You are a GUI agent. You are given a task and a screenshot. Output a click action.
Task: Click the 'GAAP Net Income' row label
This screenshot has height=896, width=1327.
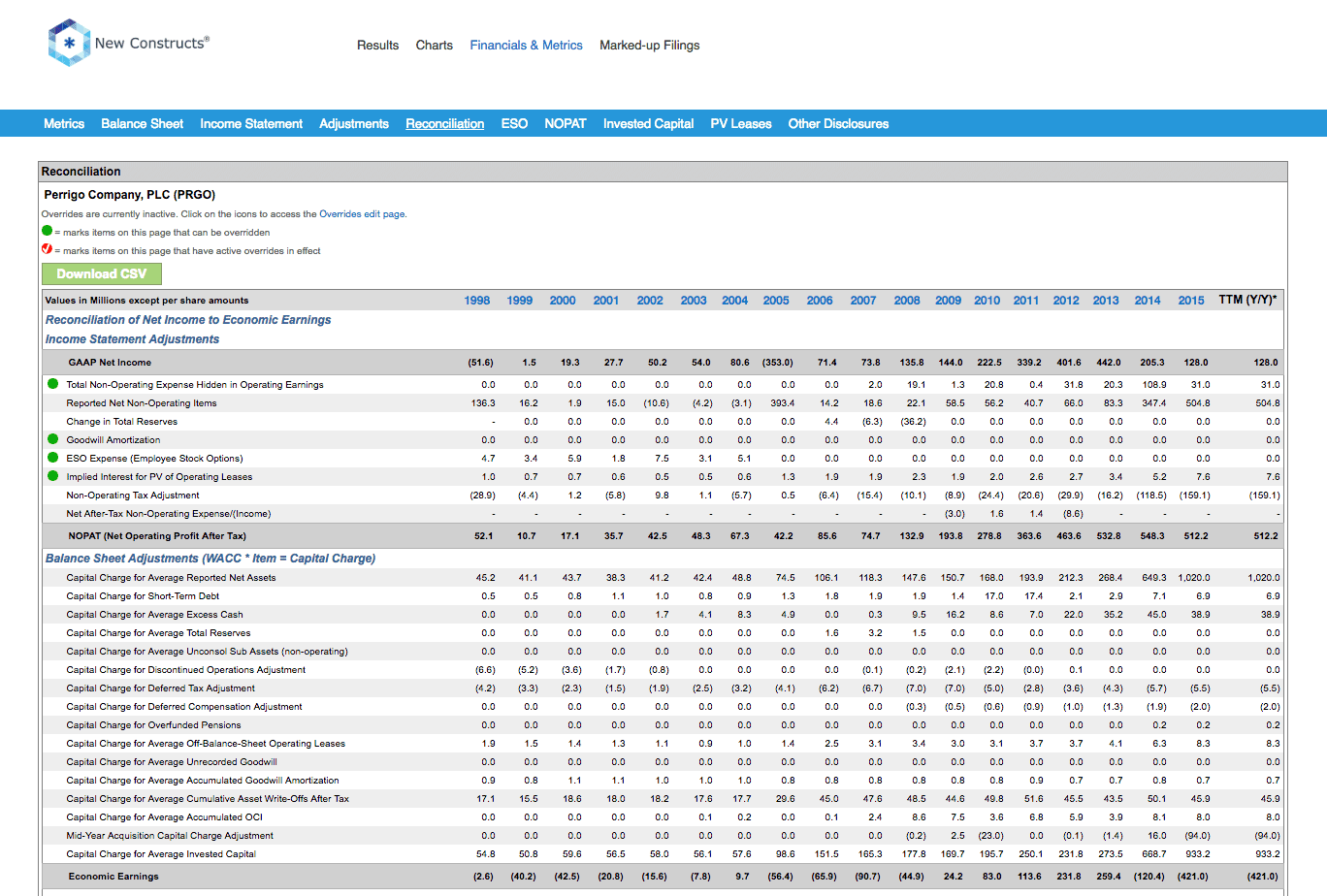pos(110,363)
